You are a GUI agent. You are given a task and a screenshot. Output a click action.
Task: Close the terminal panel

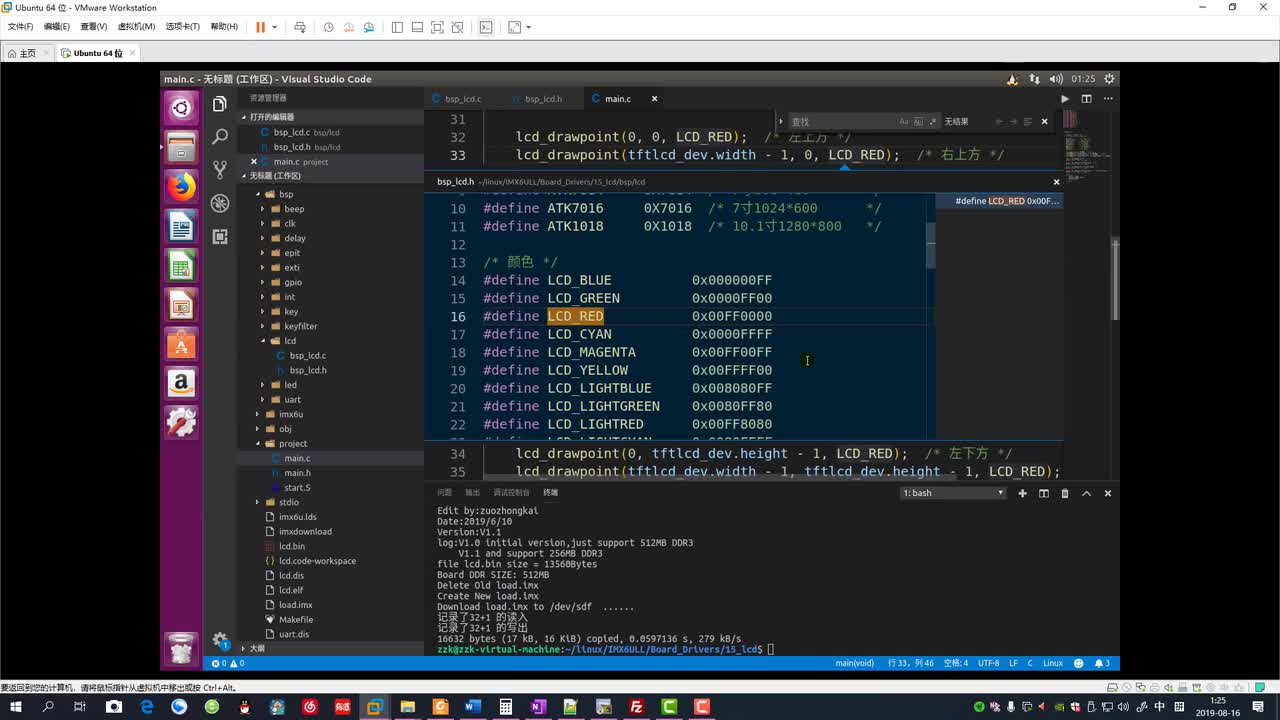[1107, 493]
